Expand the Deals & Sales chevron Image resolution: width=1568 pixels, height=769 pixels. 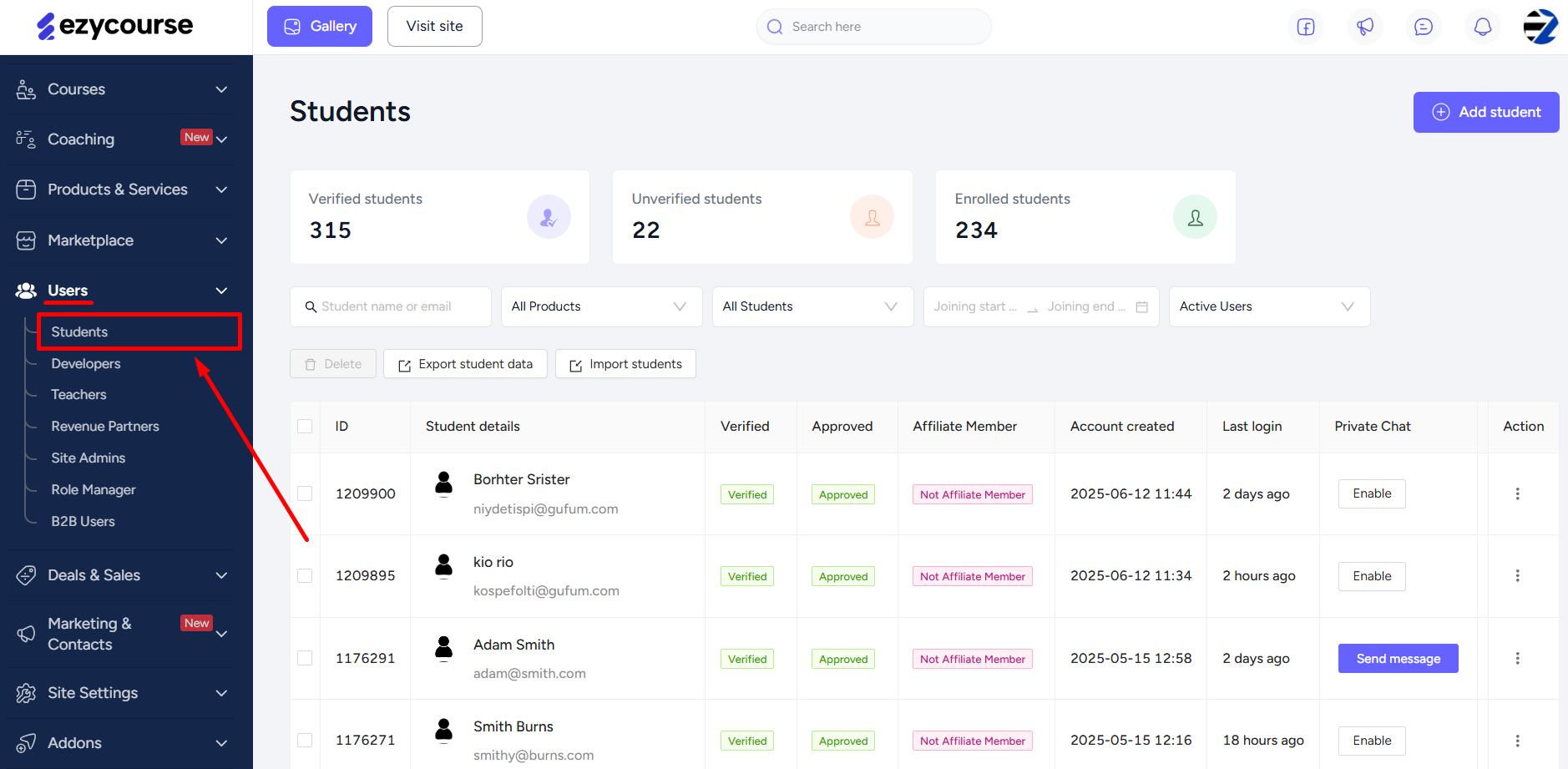click(221, 575)
